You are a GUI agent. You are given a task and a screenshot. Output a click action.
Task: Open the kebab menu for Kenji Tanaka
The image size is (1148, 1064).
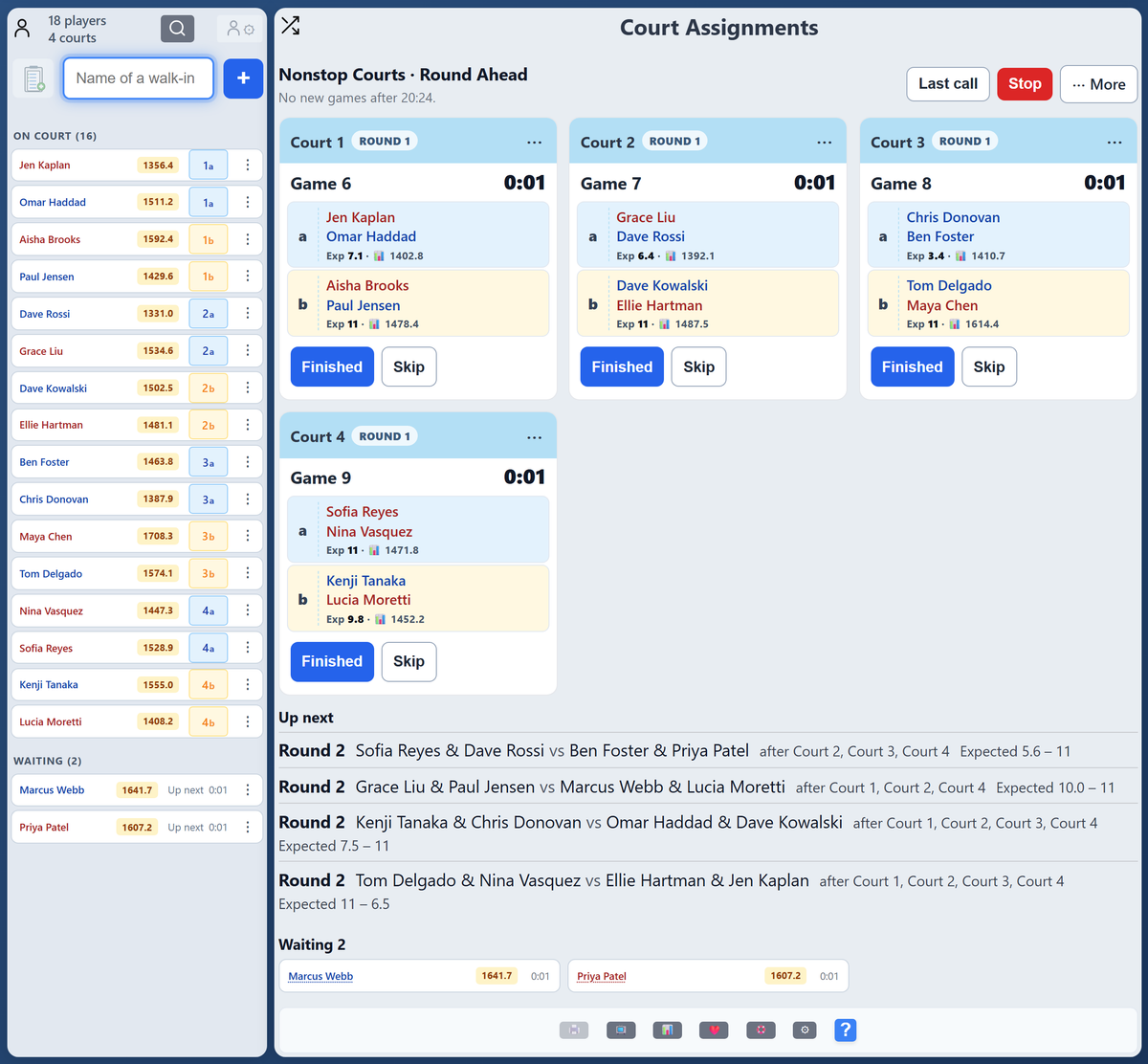(248, 684)
